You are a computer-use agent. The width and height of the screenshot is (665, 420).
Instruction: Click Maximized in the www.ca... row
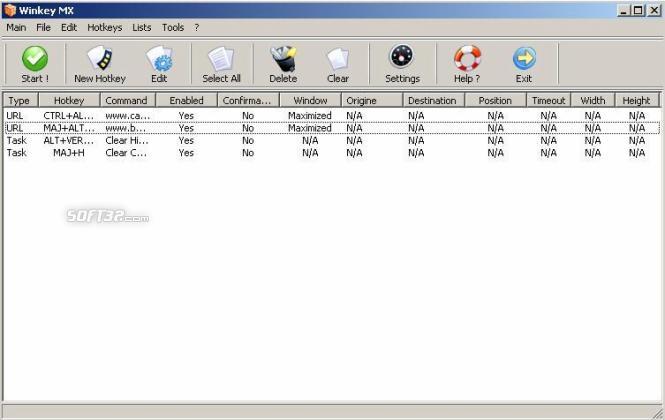[310, 115]
